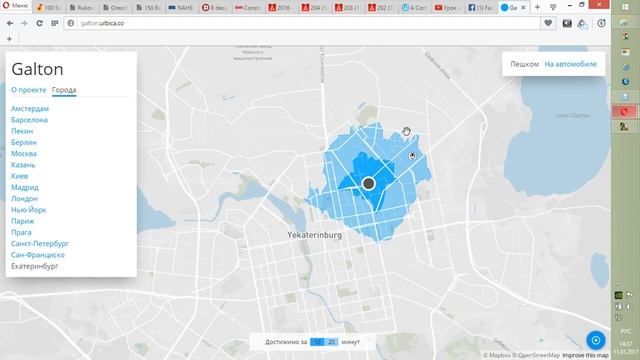
Task: Open the taskbar clock showing 14:57
Action: tap(625, 348)
